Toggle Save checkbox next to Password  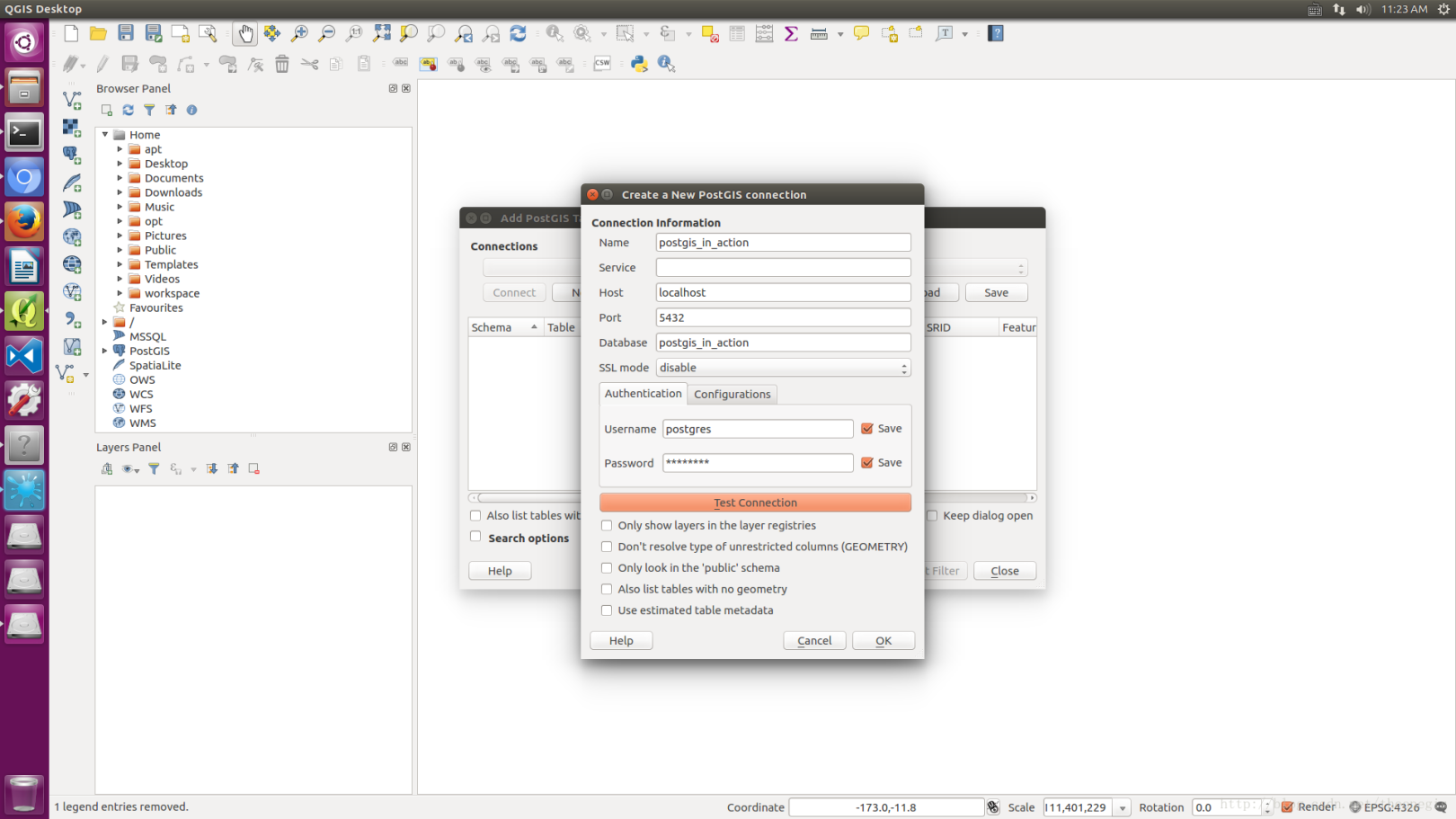pos(867,463)
